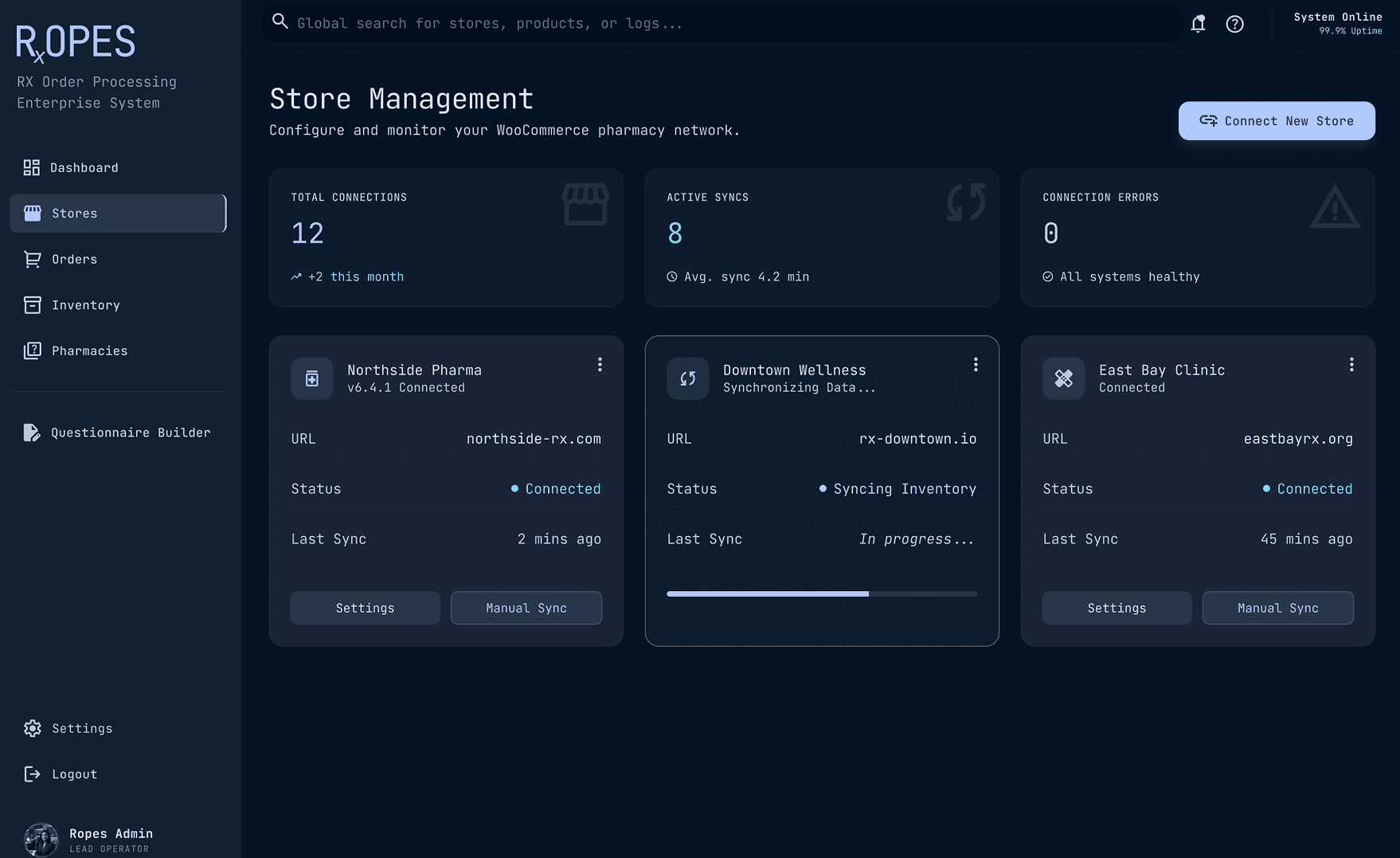Open notifications bell
This screenshot has height=858, width=1400.
[x=1198, y=24]
